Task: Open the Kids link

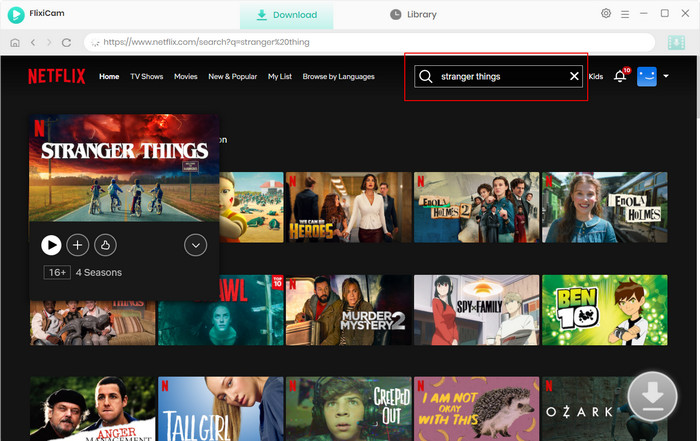Action: 596,77
